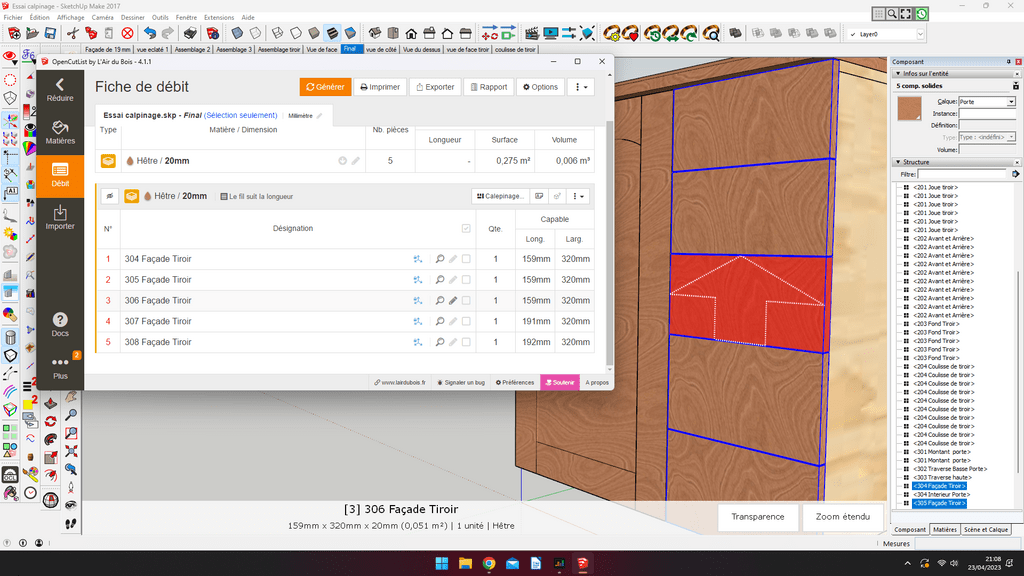
Task: Toggle visibility of the Hêtre 20mm group
Action: click(x=110, y=196)
